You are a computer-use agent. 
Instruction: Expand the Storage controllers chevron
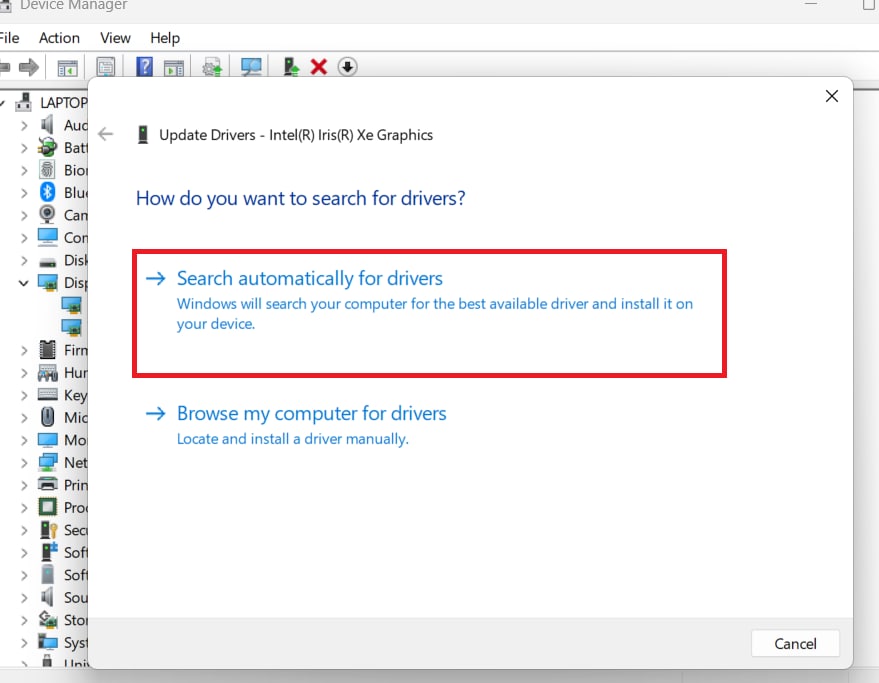pos(24,620)
